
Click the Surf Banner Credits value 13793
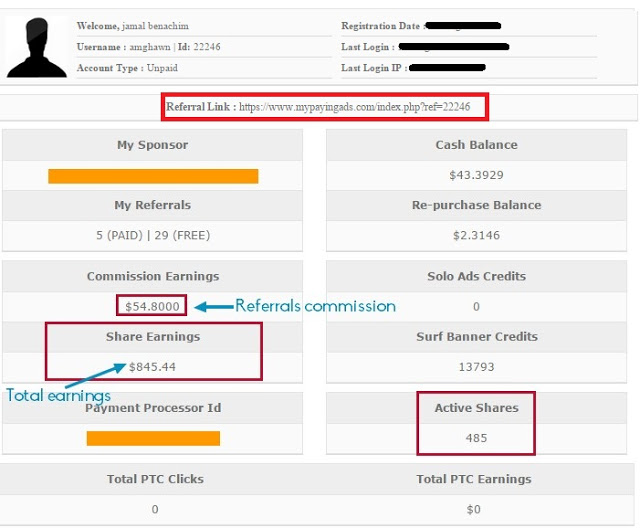tap(476, 367)
